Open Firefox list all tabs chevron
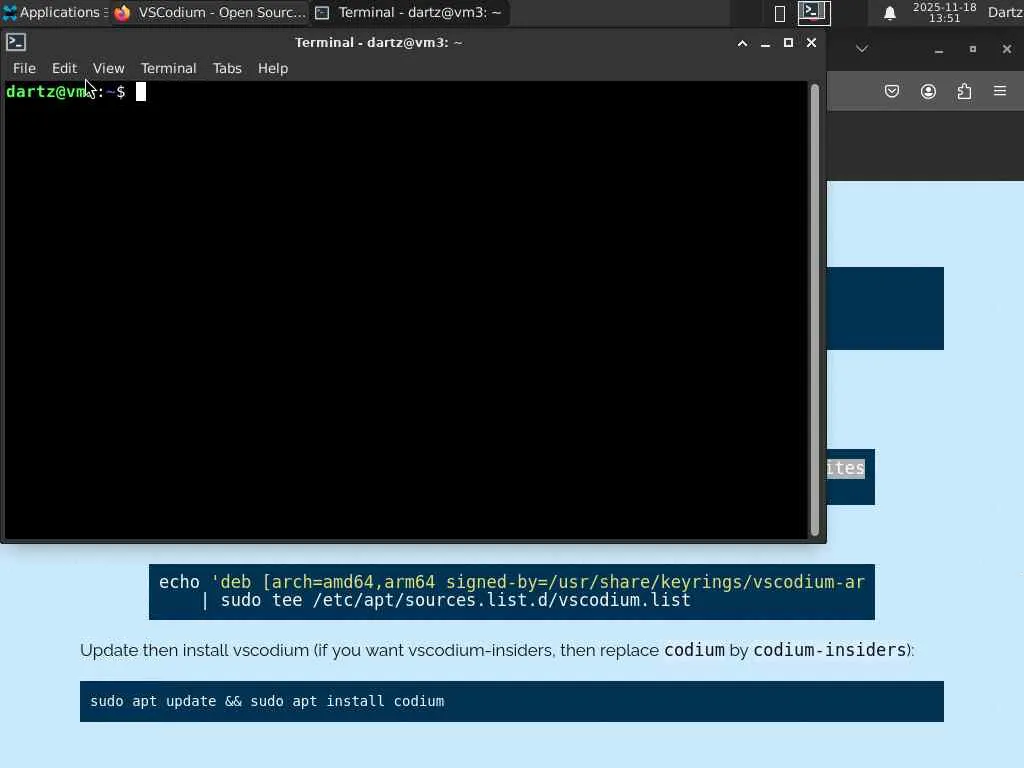 coord(862,49)
